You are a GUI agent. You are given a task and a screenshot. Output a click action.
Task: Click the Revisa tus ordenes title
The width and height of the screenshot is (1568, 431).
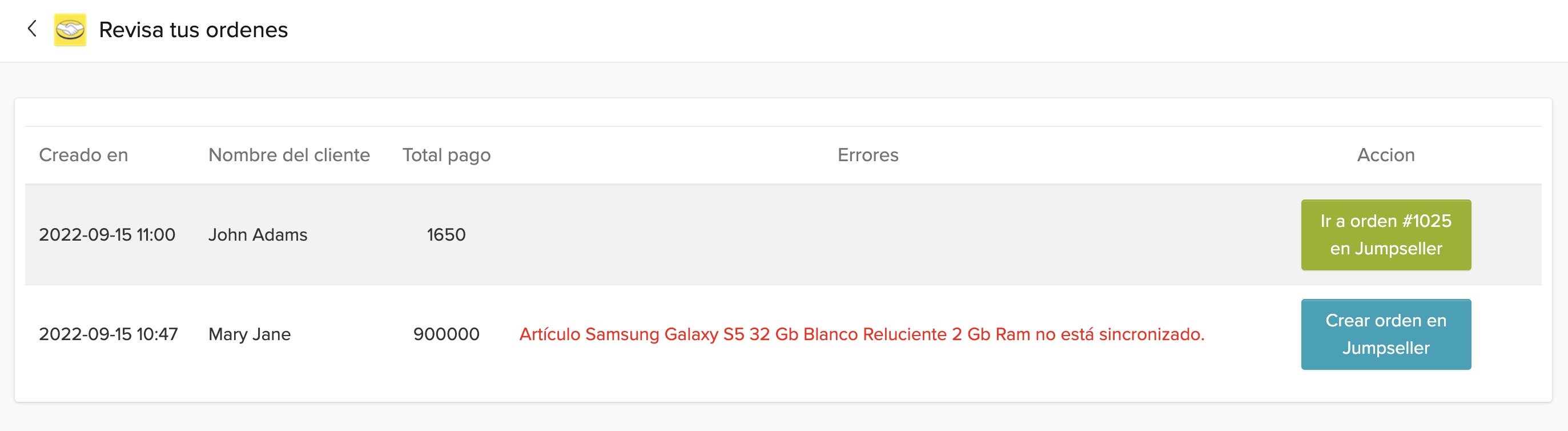click(x=193, y=30)
